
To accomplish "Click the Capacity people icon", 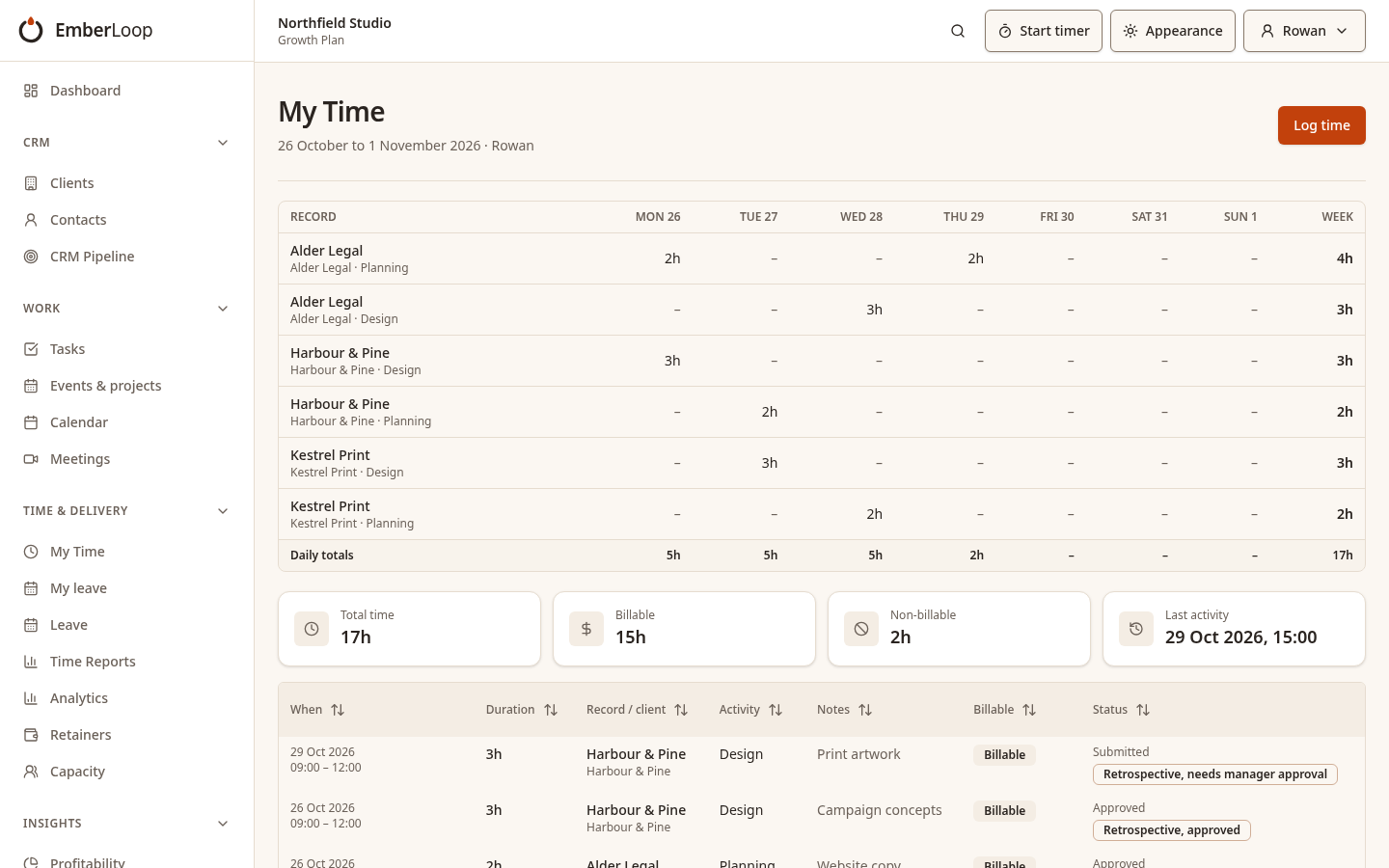I will pos(31,772).
